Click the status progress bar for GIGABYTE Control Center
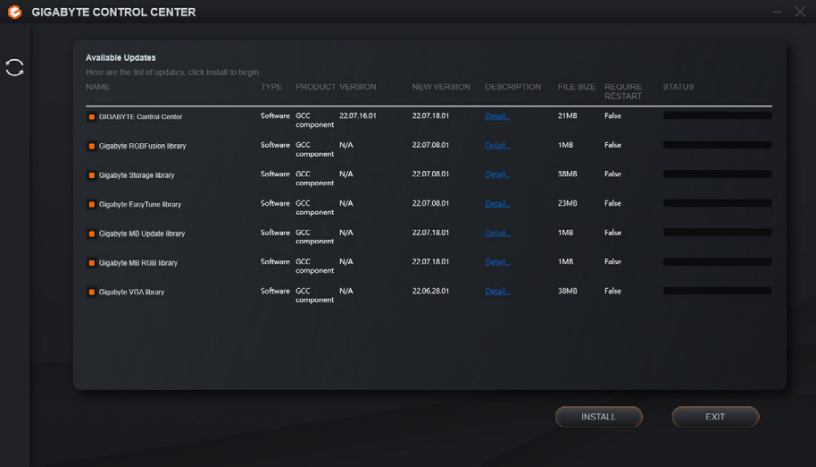Image resolution: width=816 pixels, height=467 pixels. [x=717, y=116]
